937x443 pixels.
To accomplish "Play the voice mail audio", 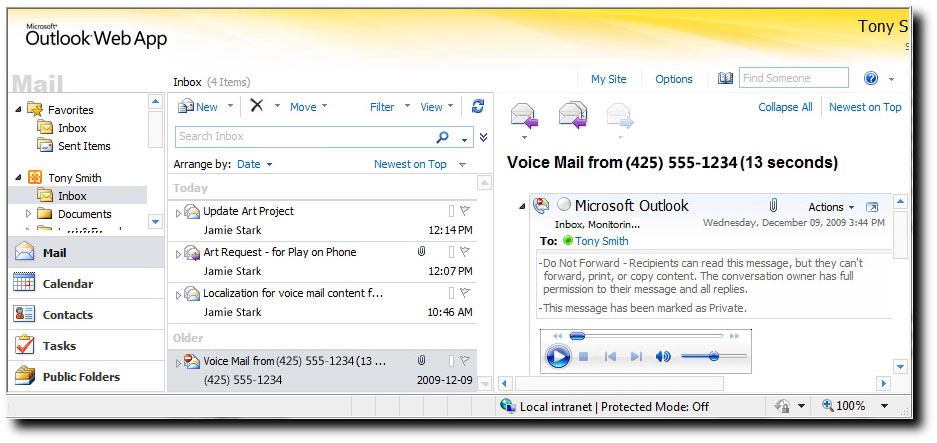I will point(558,357).
